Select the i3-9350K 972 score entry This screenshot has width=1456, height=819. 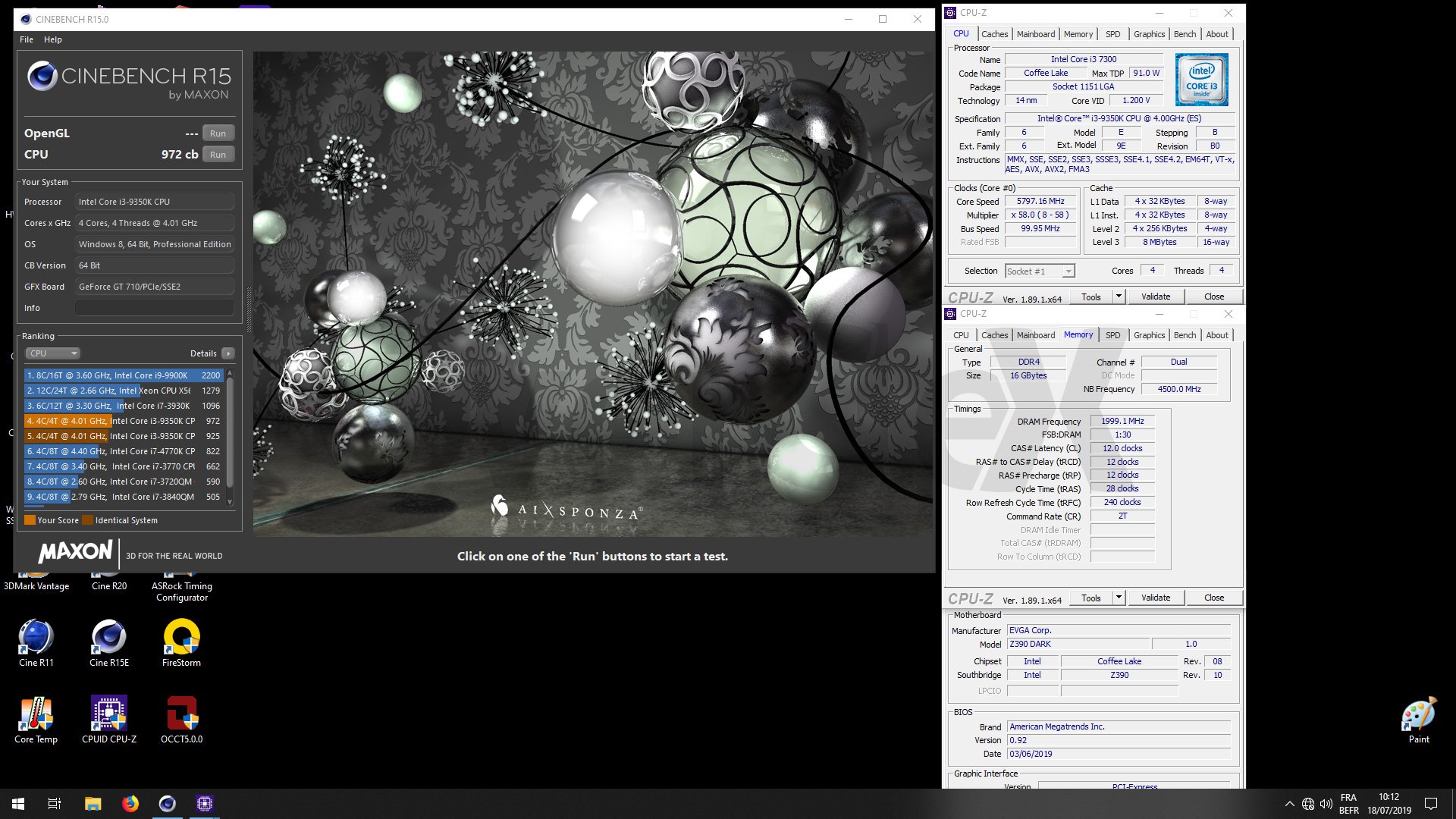tap(124, 421)
